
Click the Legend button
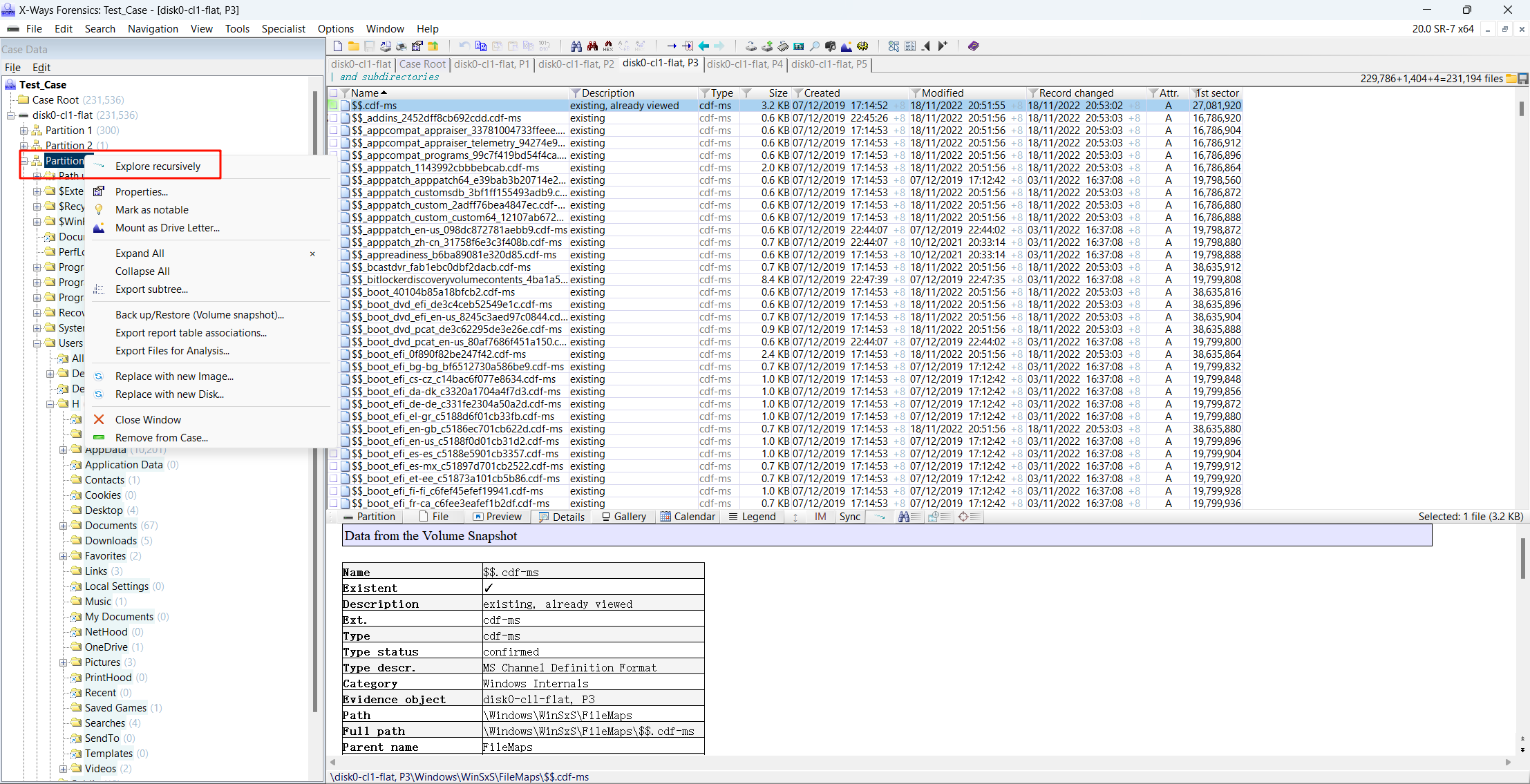click(753, 517)
